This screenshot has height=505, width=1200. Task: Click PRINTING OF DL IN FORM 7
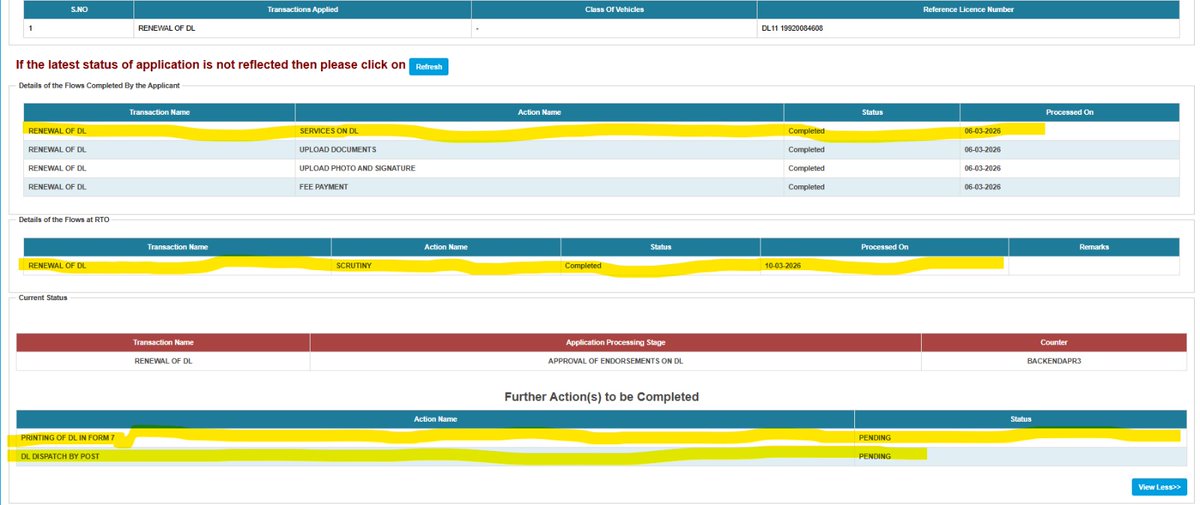click(x=67, y=438)
